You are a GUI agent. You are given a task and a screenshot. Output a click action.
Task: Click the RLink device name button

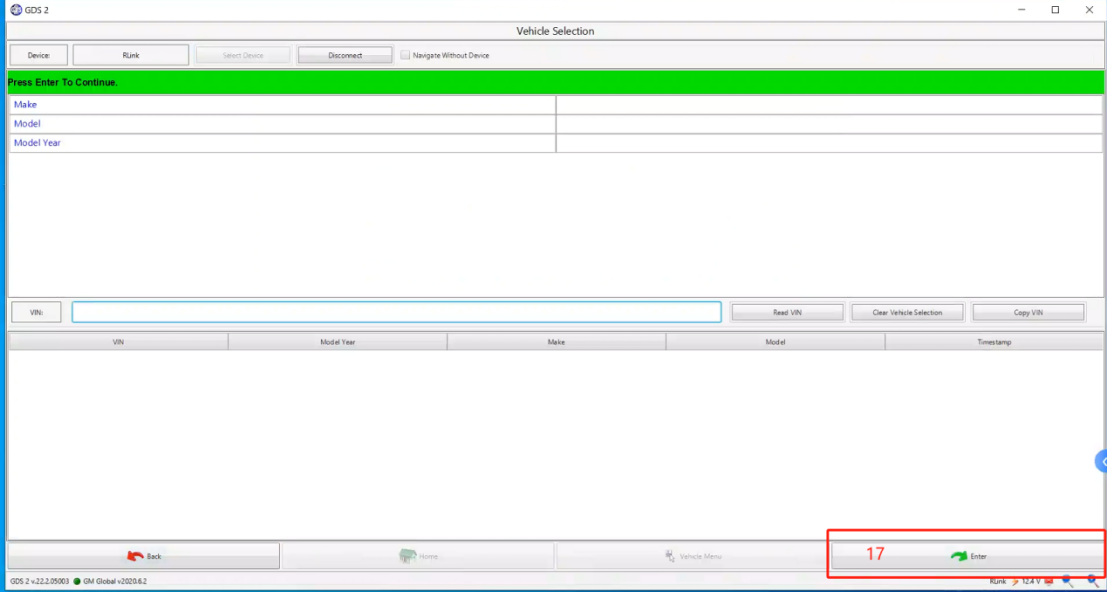point(130,55)
